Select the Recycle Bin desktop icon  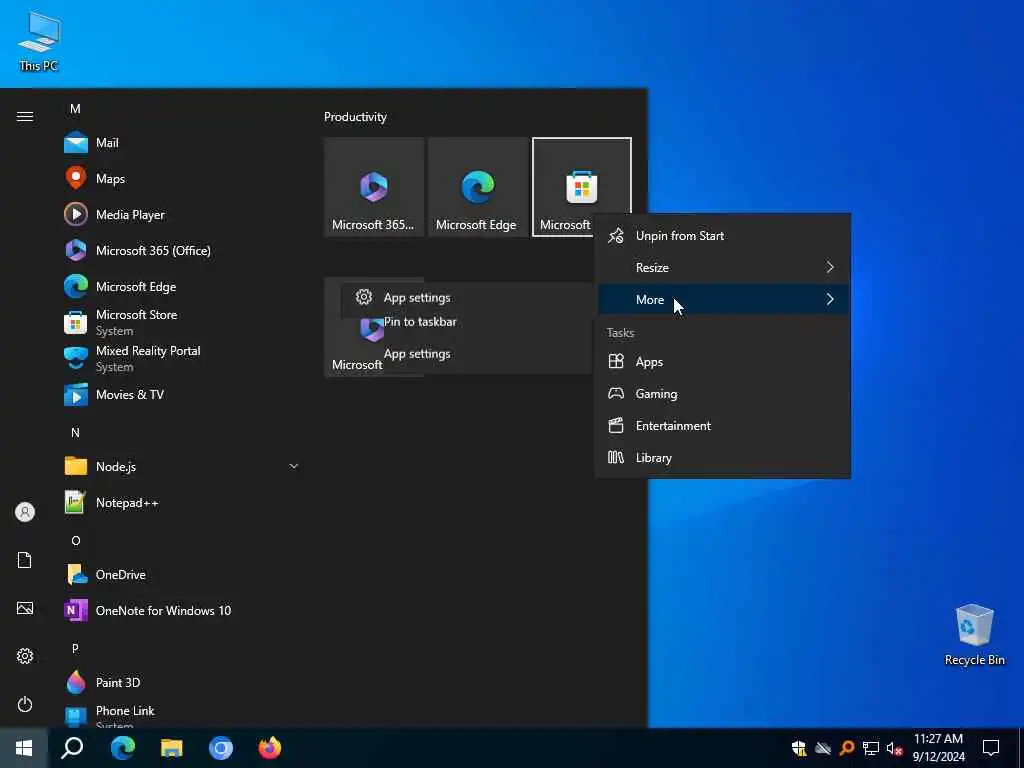click(x=974, y=635)
